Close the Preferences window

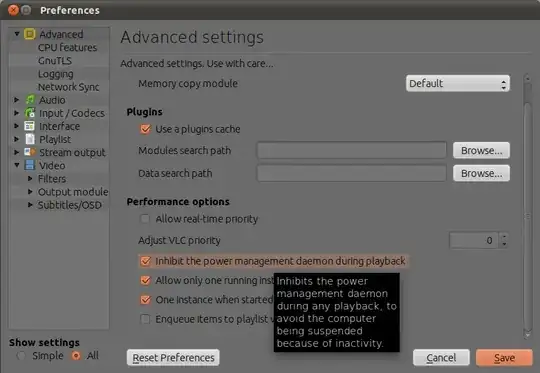pos(13,10)
